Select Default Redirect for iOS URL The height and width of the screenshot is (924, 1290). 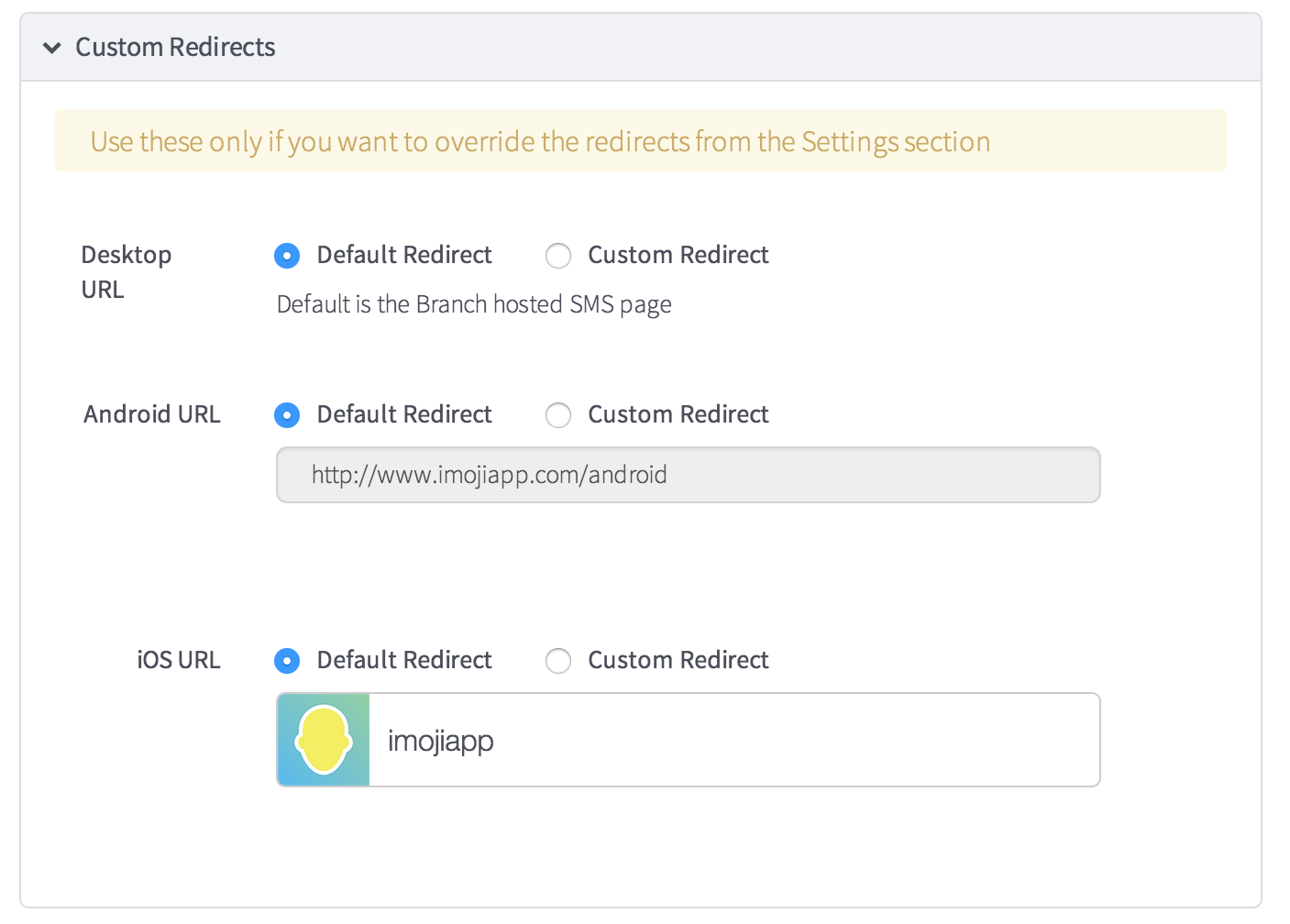coord(287,661)
